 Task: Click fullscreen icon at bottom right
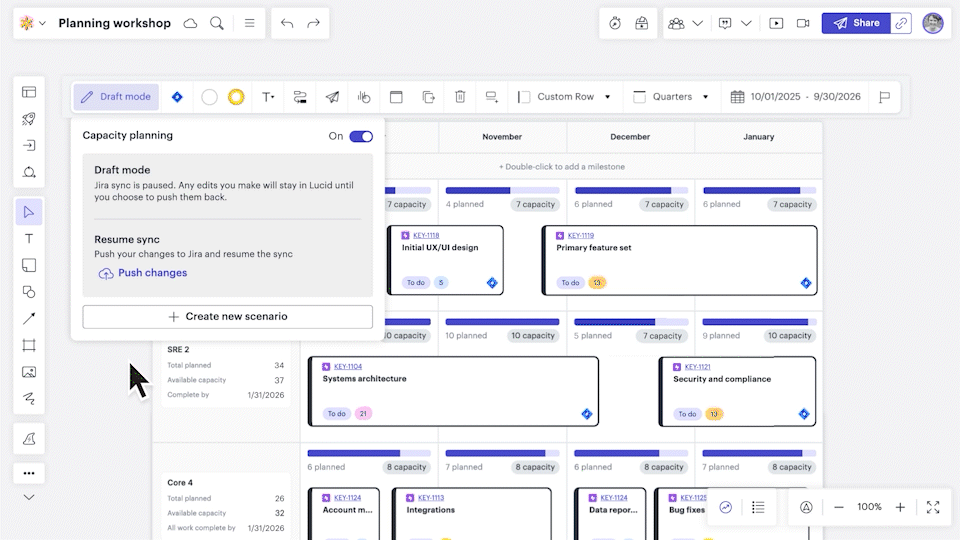[932, 507]
